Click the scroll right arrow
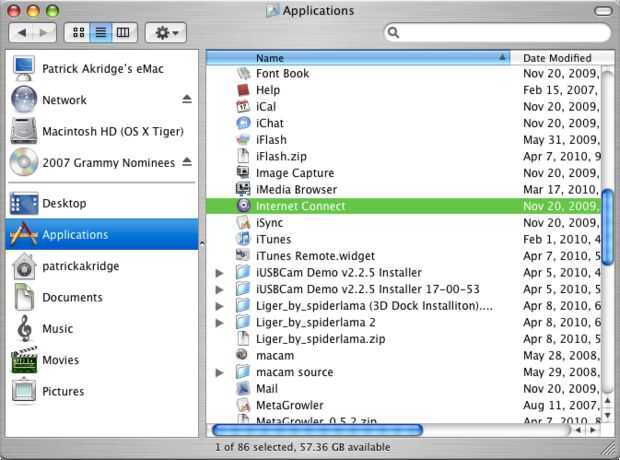 point(592,430)
